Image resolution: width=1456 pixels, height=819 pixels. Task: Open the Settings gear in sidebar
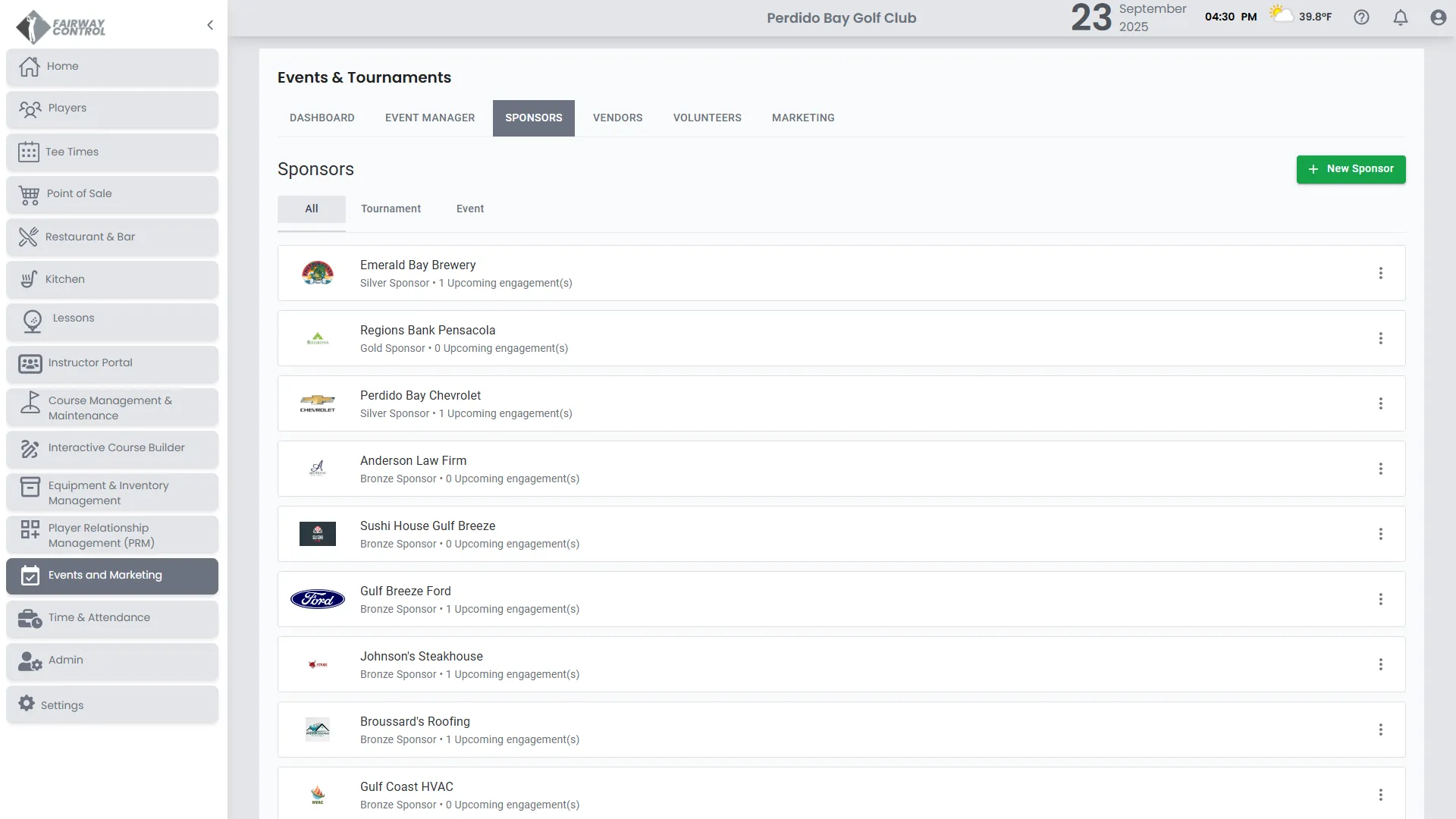(27, 704)
